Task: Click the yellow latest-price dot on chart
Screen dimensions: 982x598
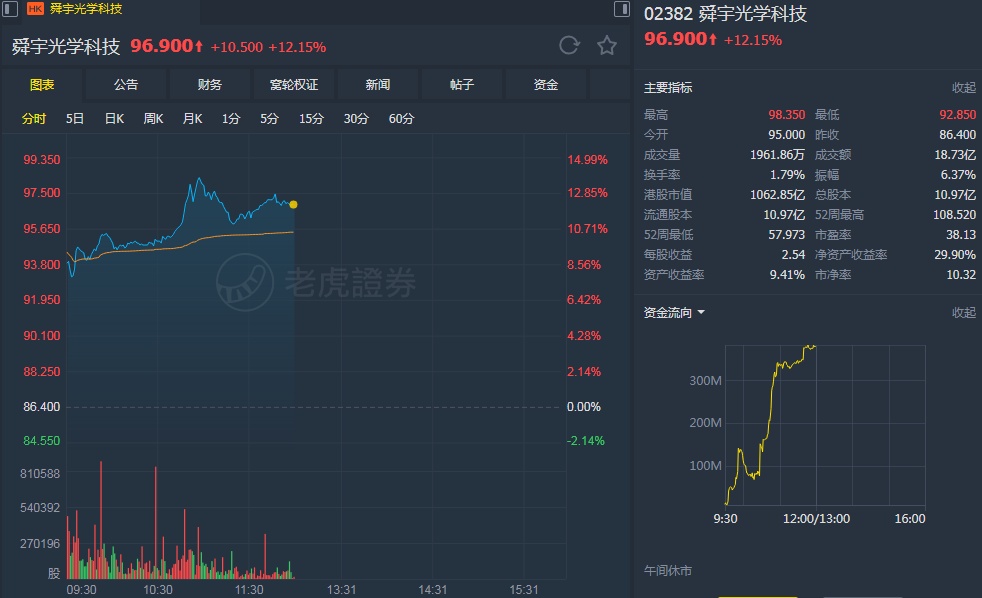Action: click(x=293, y=204)
